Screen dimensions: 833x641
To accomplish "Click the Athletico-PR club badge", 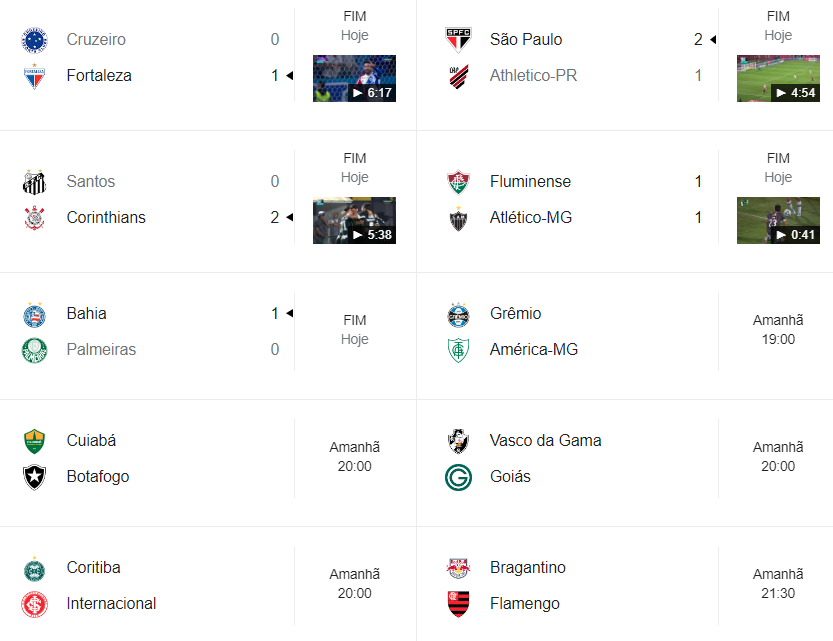I will (x=458, y=76).
